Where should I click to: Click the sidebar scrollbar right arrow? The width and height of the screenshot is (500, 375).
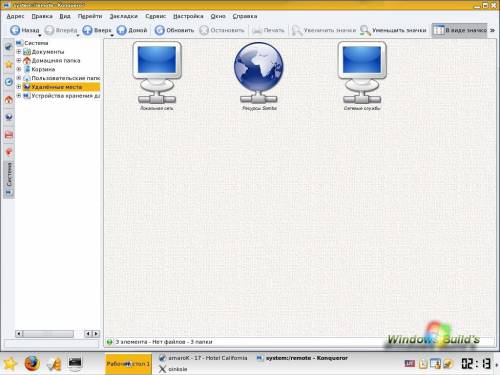pyautogui.click(x=96, y=334)
